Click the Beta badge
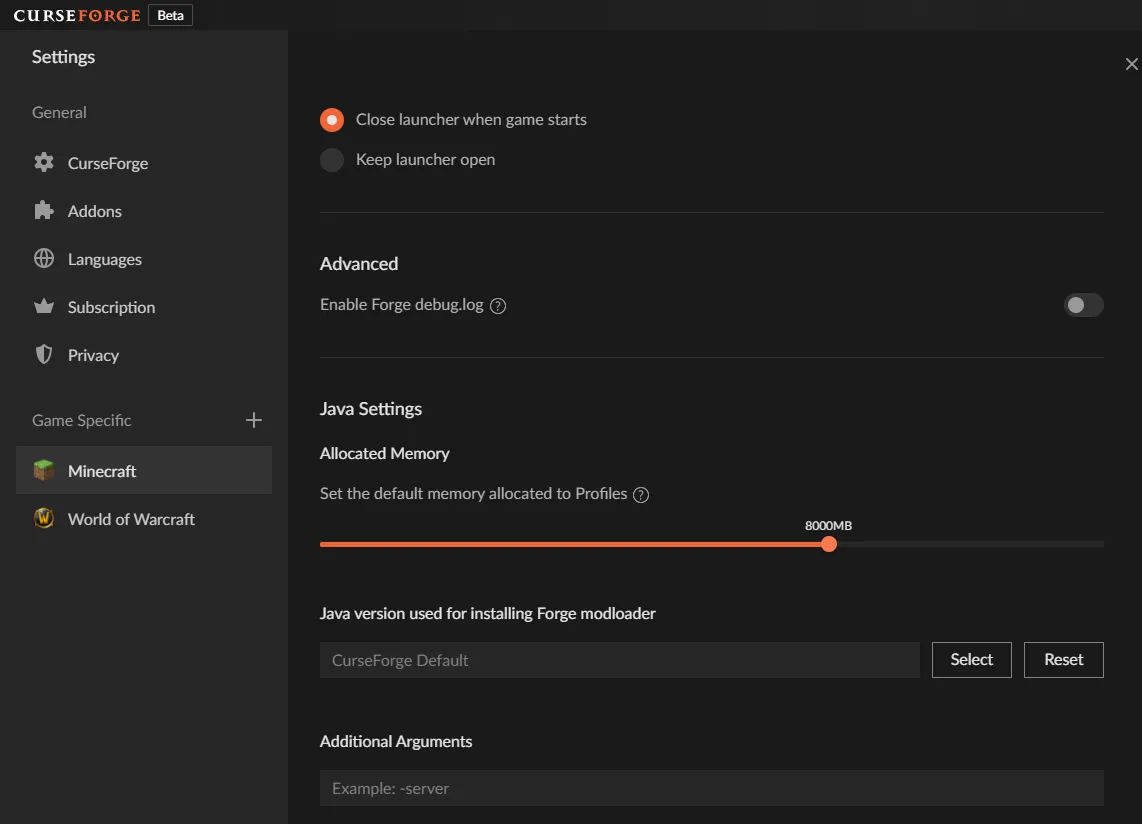Viewport: 1142px width, 824px height. pyautogui.click(x=170, y=15)
